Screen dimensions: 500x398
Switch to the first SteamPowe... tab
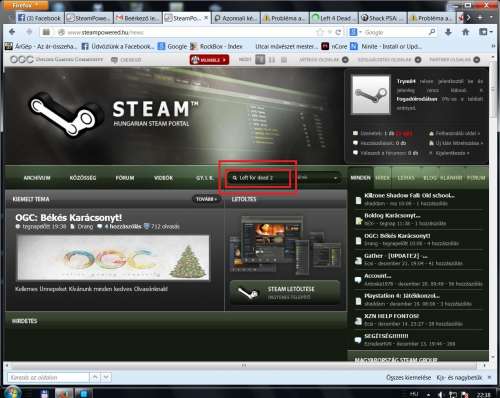pyautogui.click(x=88, y=18)
